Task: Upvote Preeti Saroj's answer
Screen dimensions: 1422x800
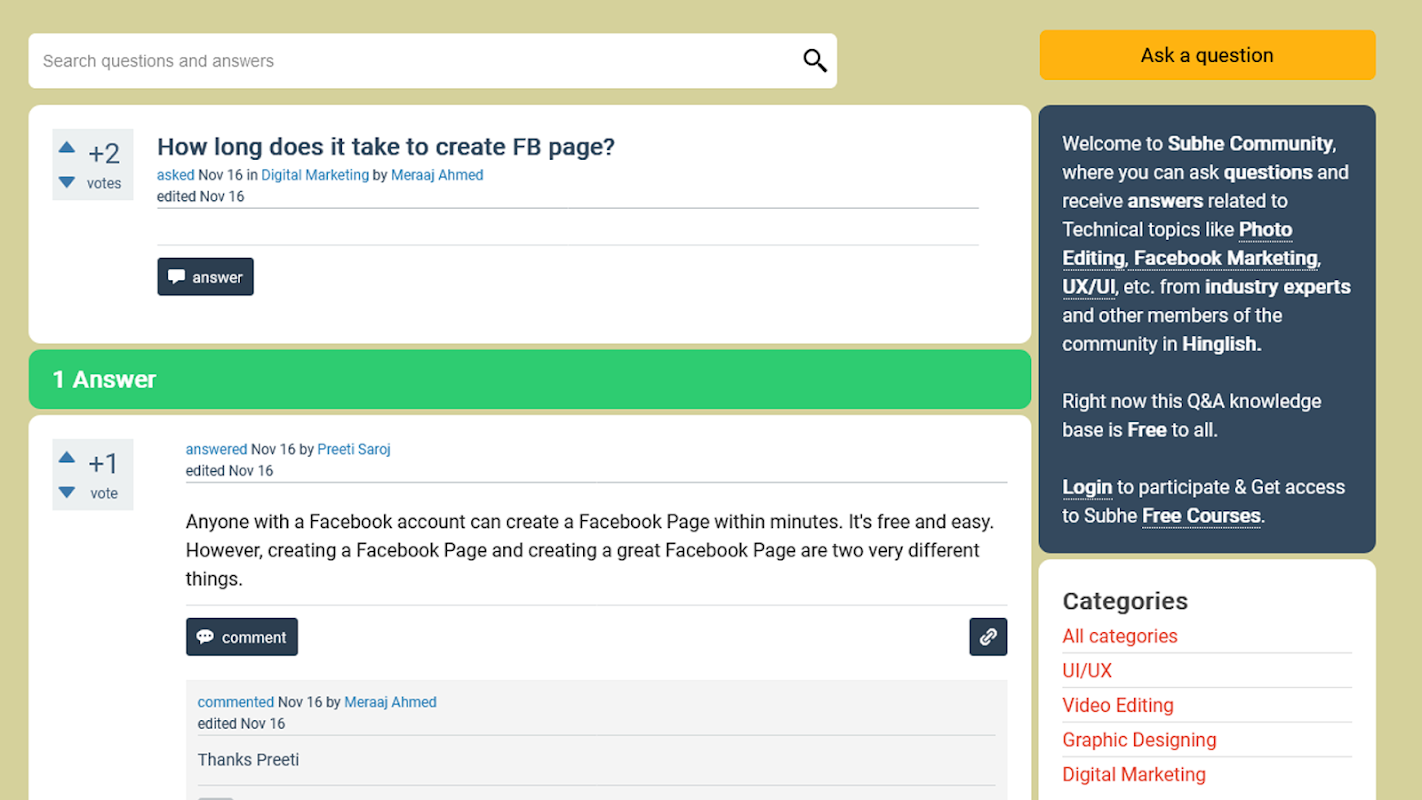Action: pos(67,458)
